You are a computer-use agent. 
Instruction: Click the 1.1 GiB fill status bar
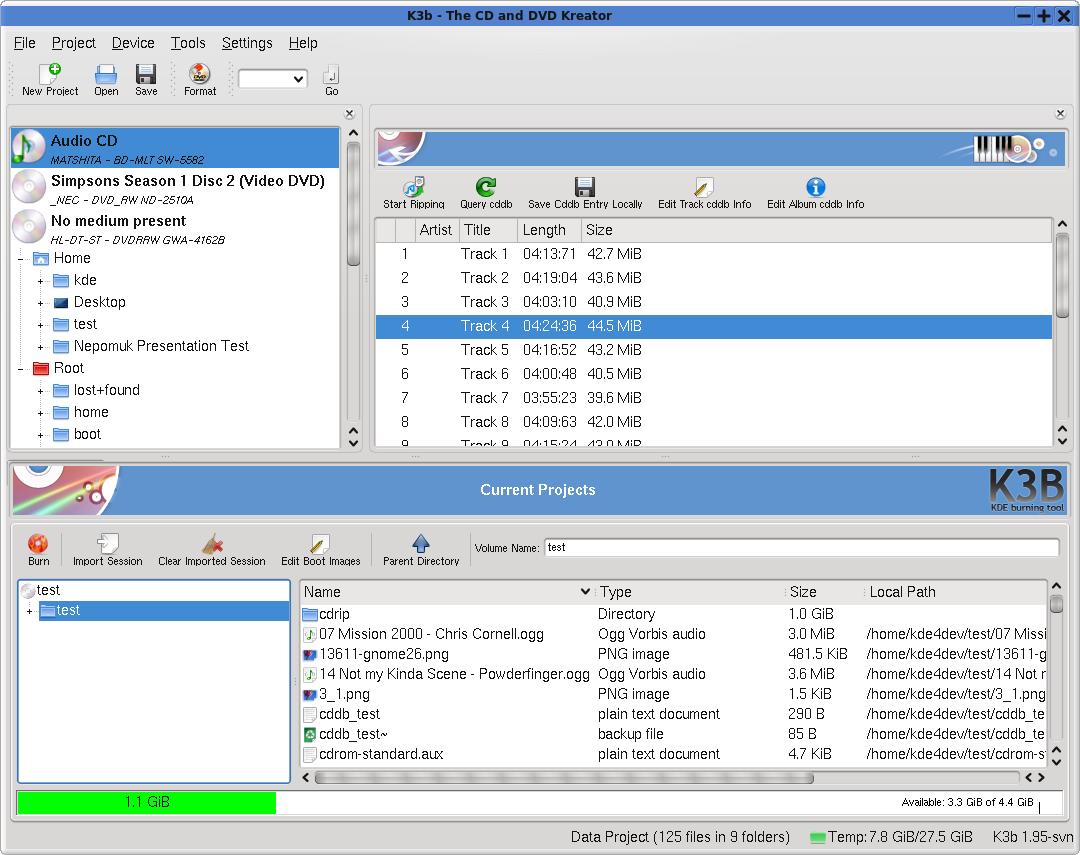(147, 802)
